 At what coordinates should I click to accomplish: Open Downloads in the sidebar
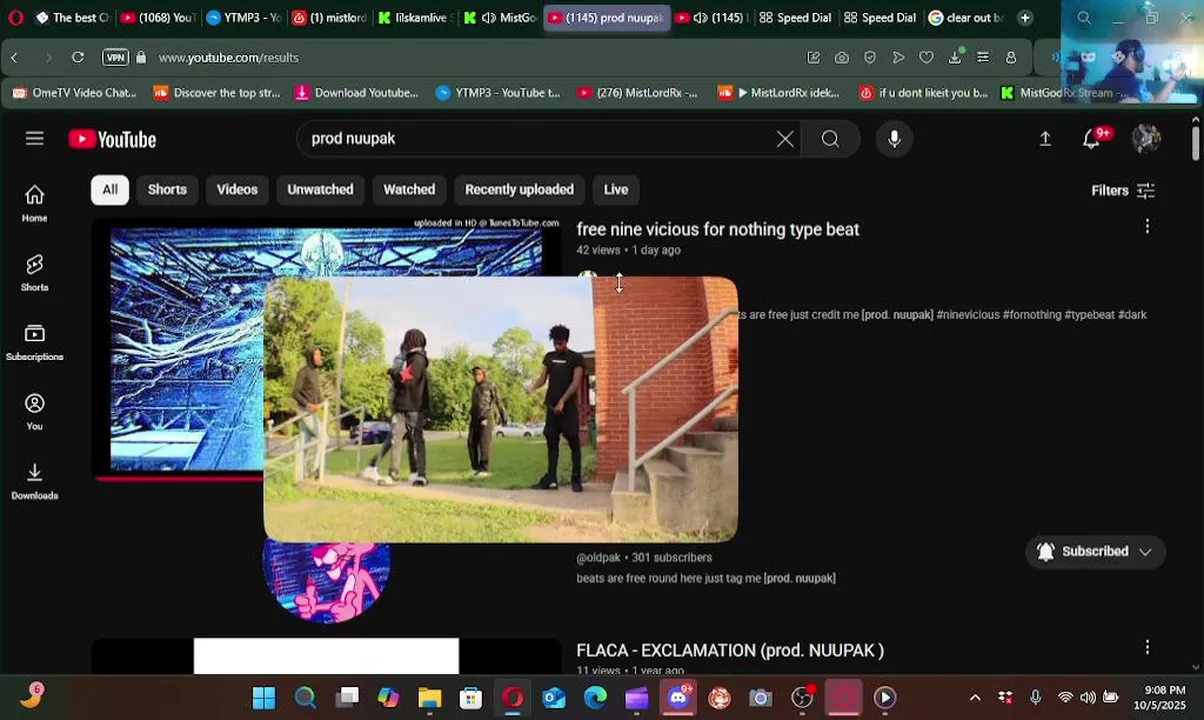coord(35,481)
